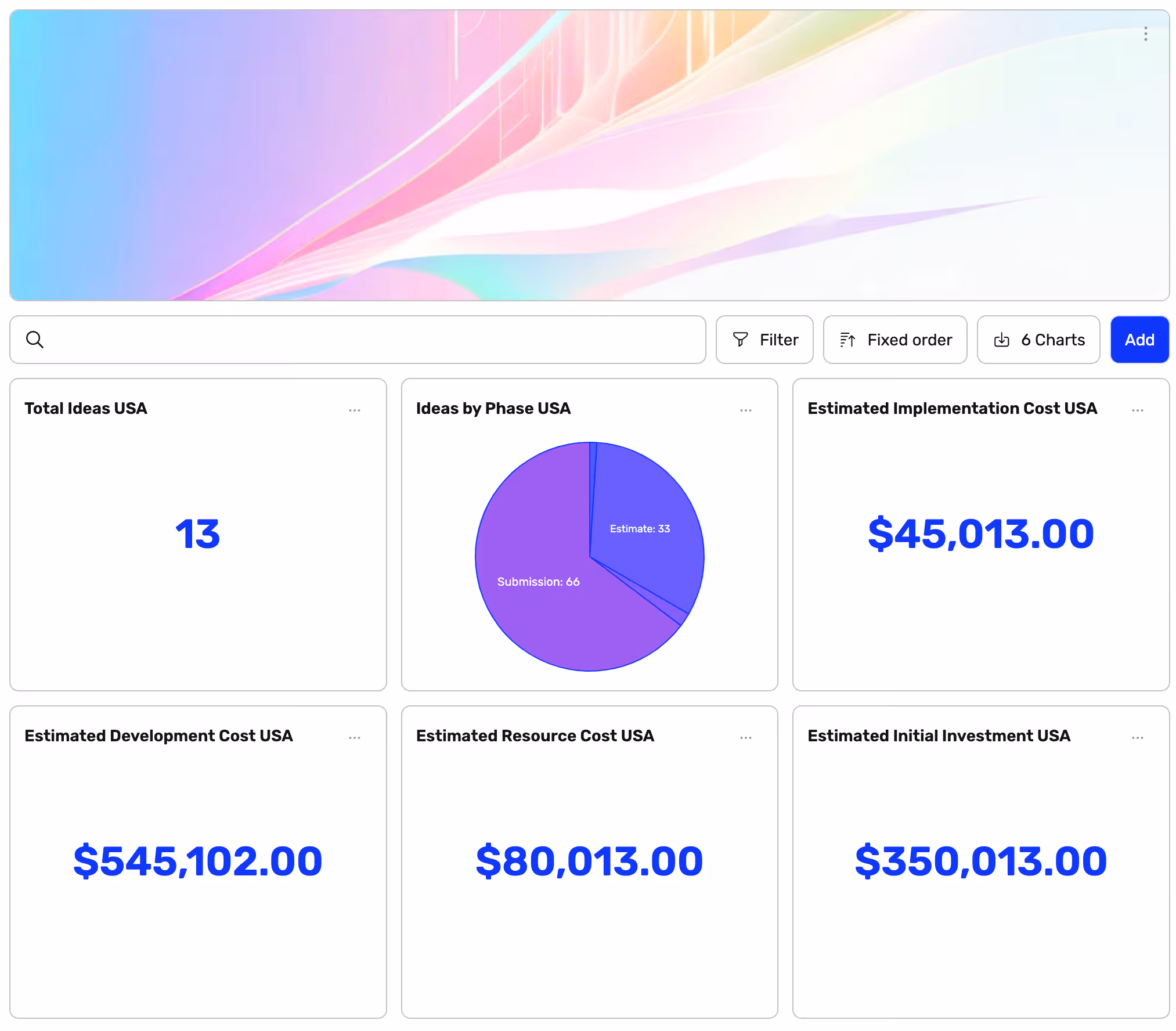Open Estimated Implementation Cost USA options menu

pos(1137,410)
